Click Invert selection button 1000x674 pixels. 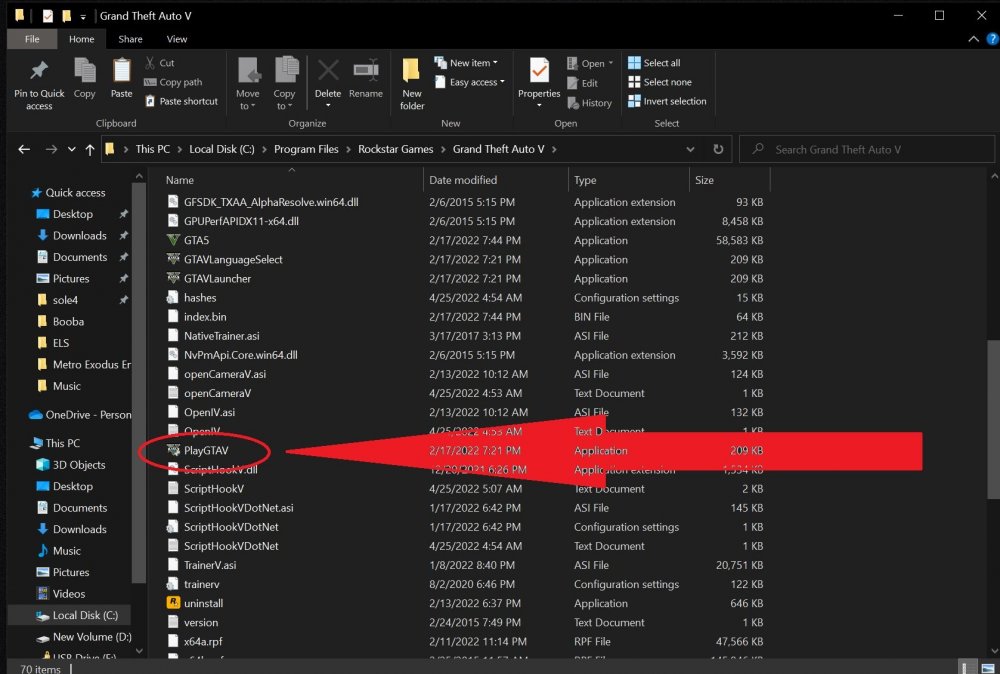coord(667,101)
